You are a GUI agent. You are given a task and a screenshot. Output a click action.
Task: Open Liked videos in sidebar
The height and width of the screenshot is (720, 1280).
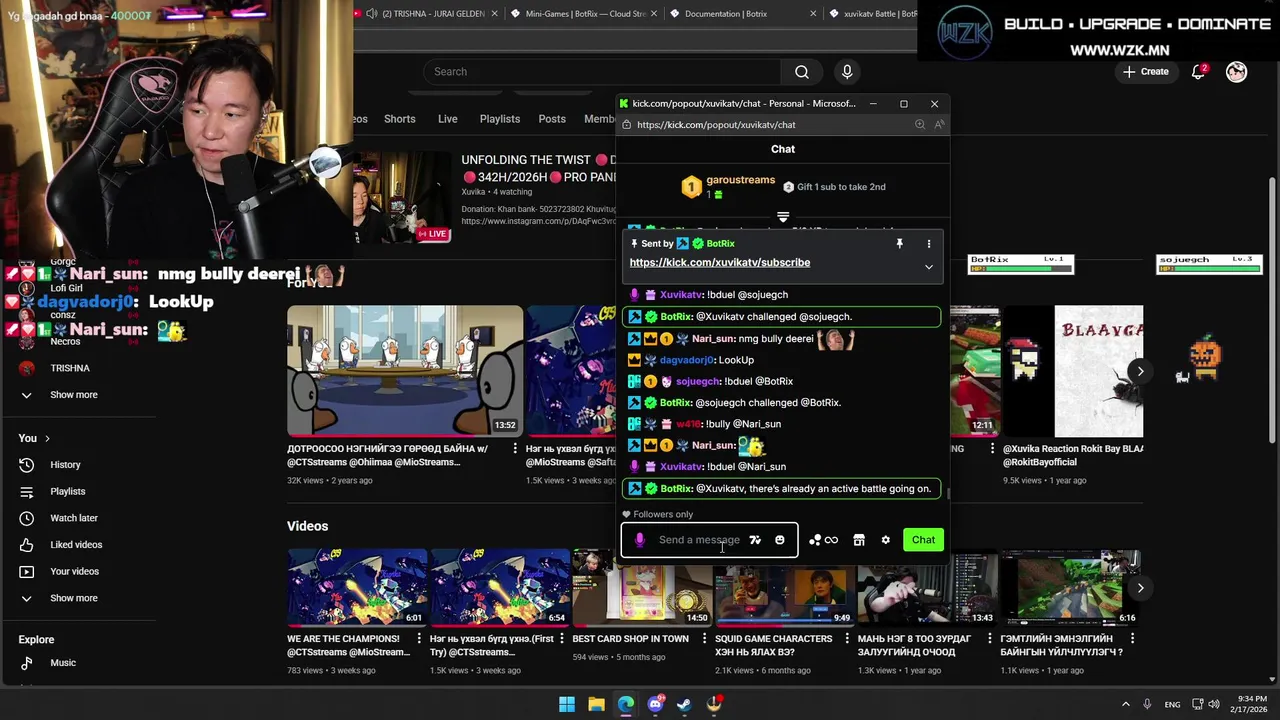(x=76, y=545)
